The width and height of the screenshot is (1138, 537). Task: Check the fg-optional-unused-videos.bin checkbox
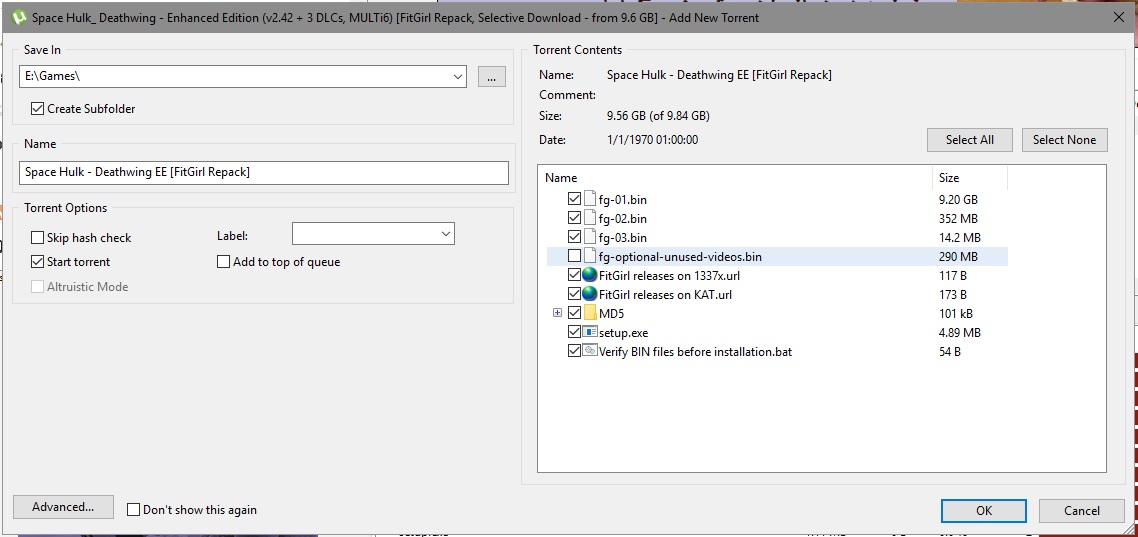tap(574, 255)
